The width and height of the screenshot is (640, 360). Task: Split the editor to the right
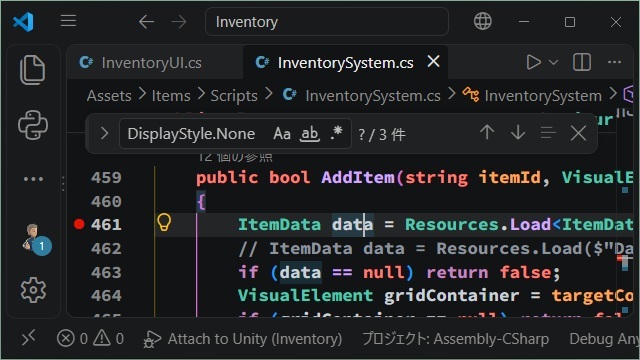(582, 62)
